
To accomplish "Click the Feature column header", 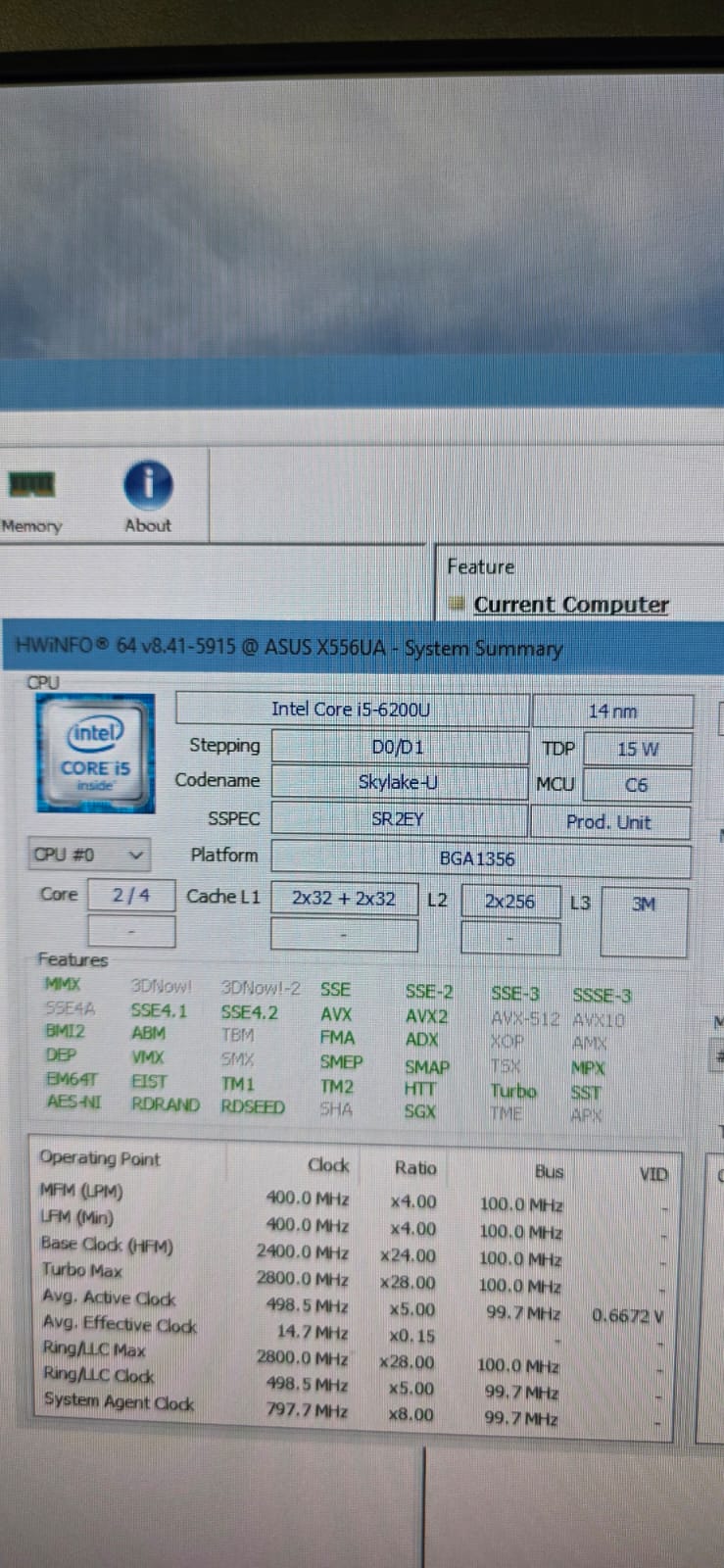I will point(481,566).
